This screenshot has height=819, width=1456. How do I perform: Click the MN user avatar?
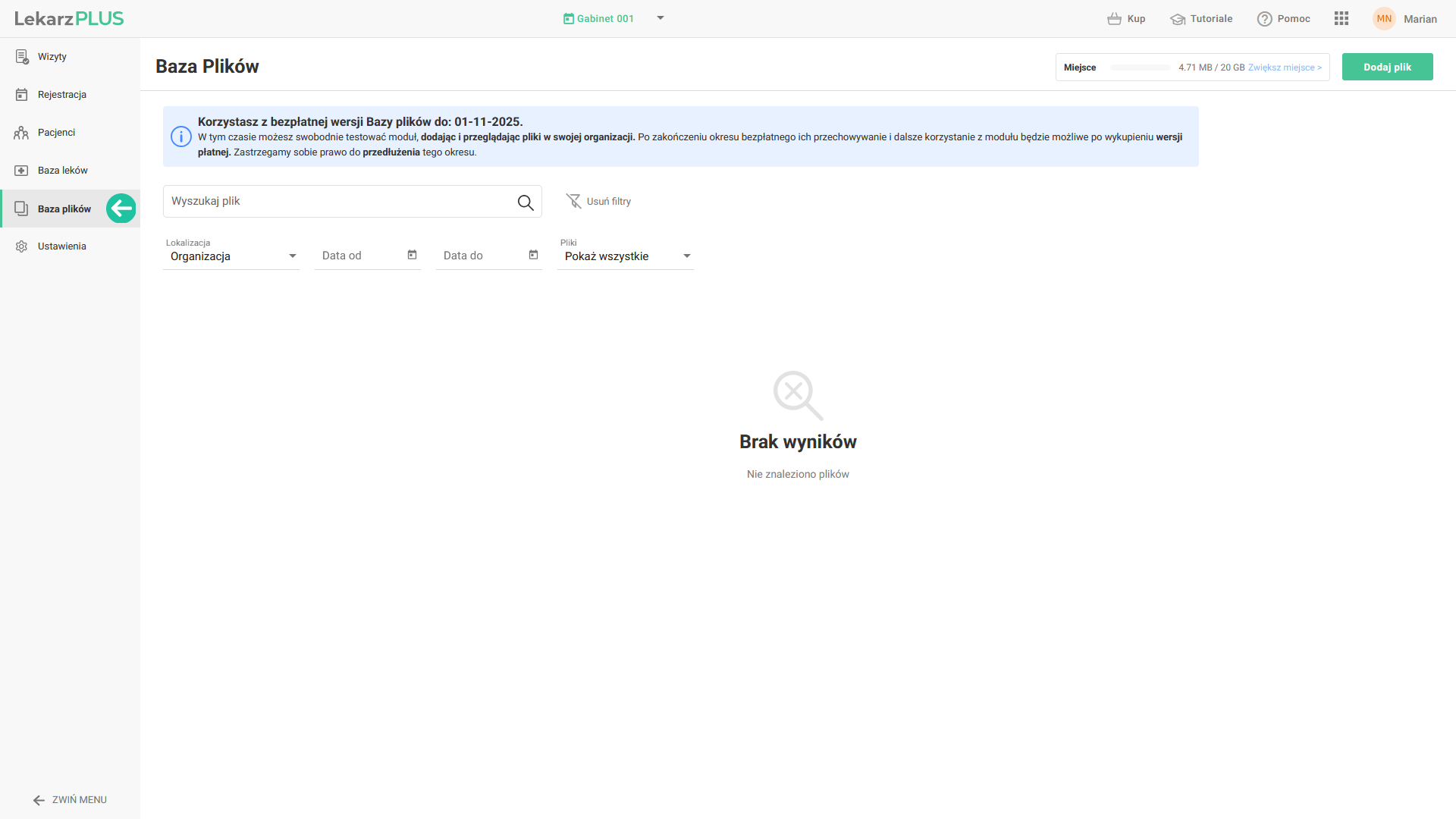click(1384, 19)
